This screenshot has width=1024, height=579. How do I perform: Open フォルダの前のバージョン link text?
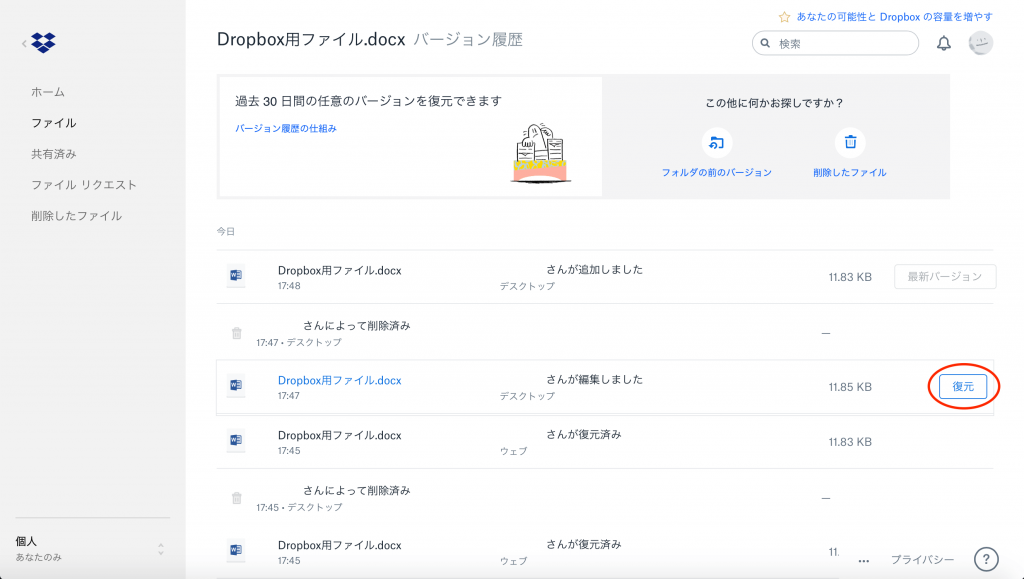(717, 172)
